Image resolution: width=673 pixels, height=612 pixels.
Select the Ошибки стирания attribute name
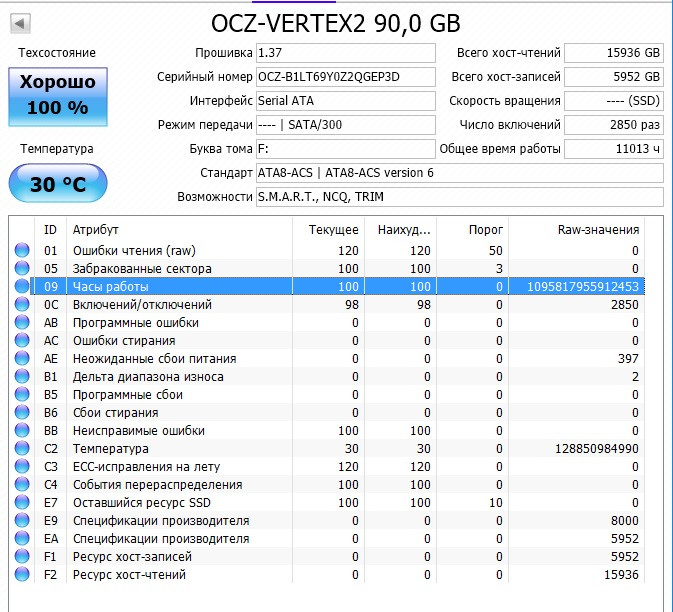coord(124,341)
